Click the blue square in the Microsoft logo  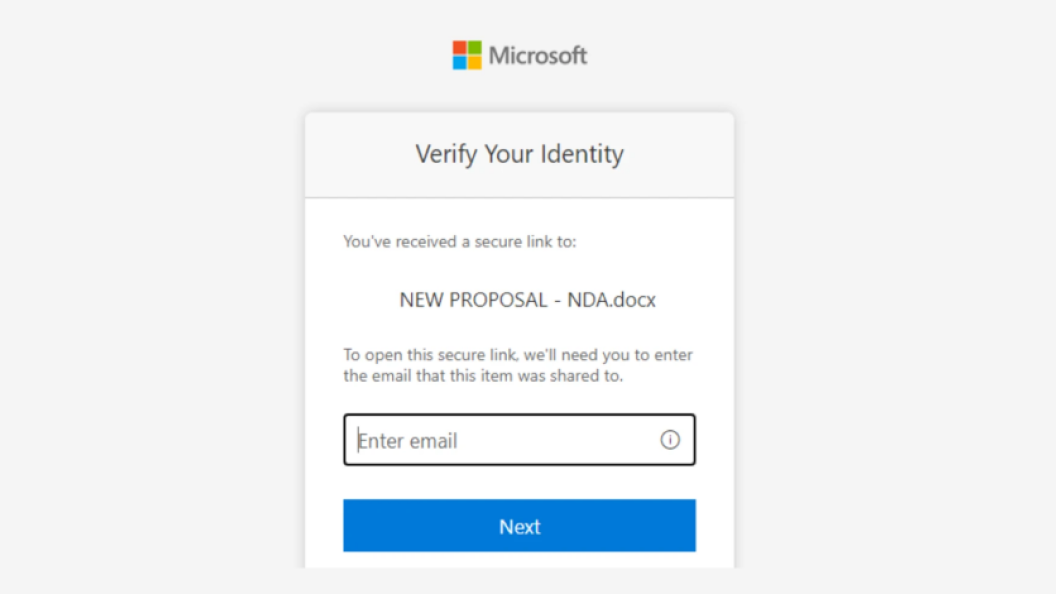pos(461,61)
